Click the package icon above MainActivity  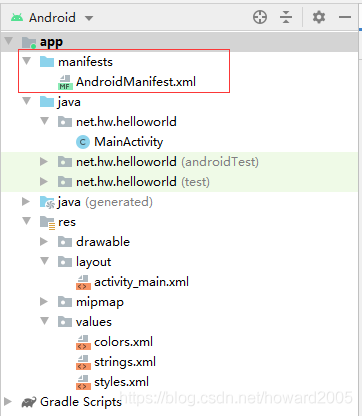point(65,122)
